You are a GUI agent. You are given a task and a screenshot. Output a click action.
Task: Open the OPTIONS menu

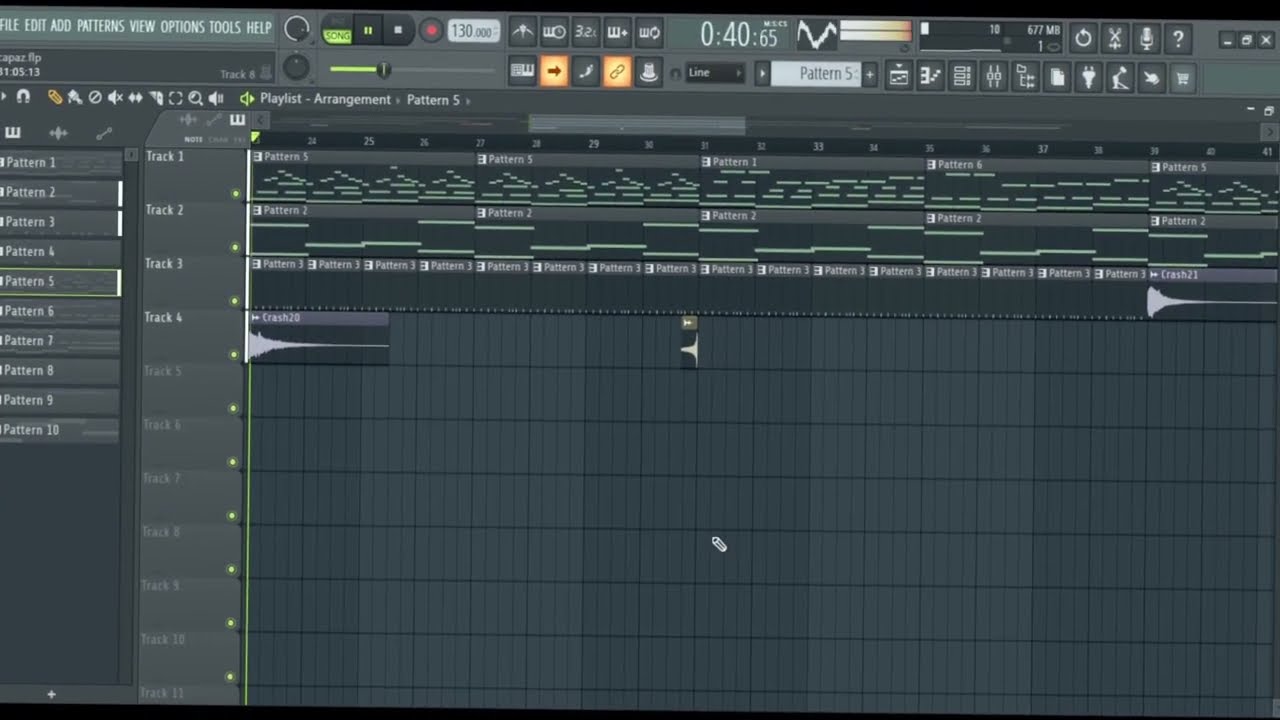[x=182, y=27]
